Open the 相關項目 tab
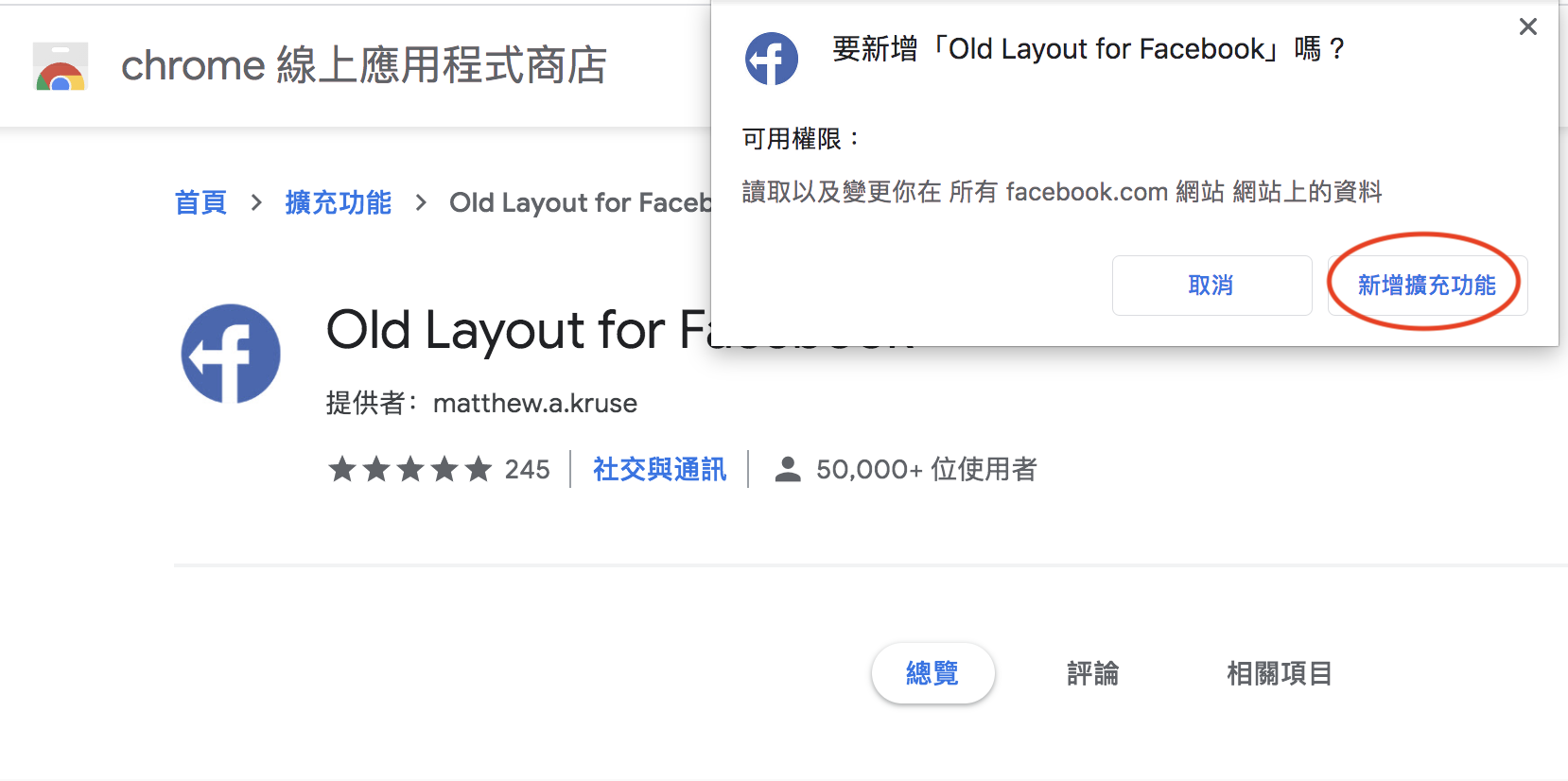Screen dimensions: 1568x781 (1279, 673)
